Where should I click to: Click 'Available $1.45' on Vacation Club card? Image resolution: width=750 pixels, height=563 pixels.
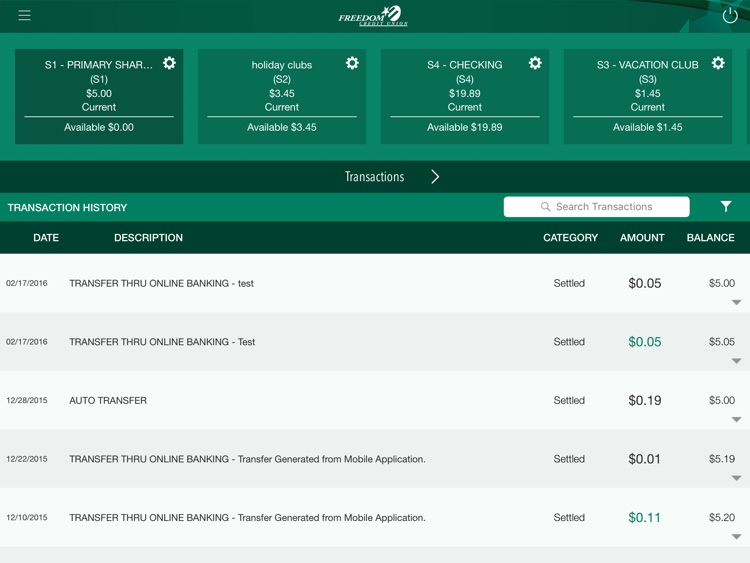coord(648,127)
